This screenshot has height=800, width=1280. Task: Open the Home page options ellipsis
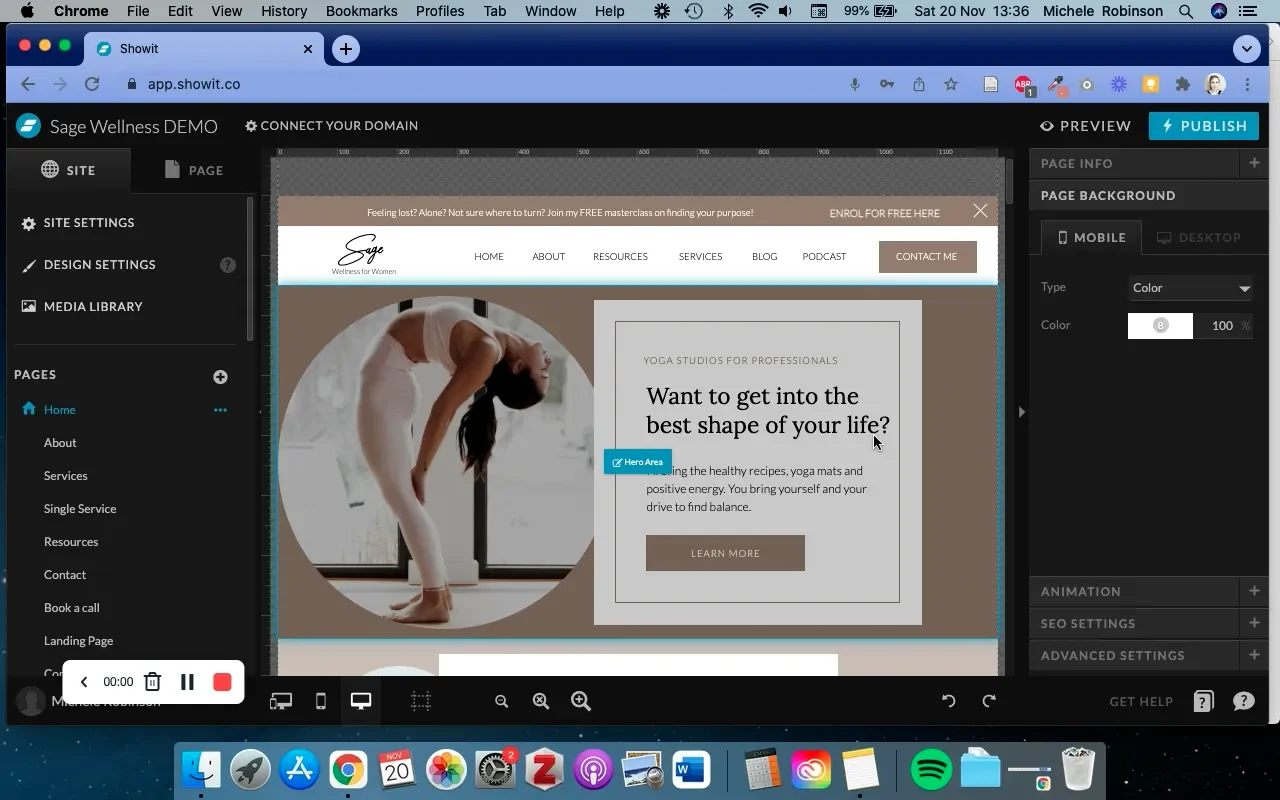(x=220, y=410)
